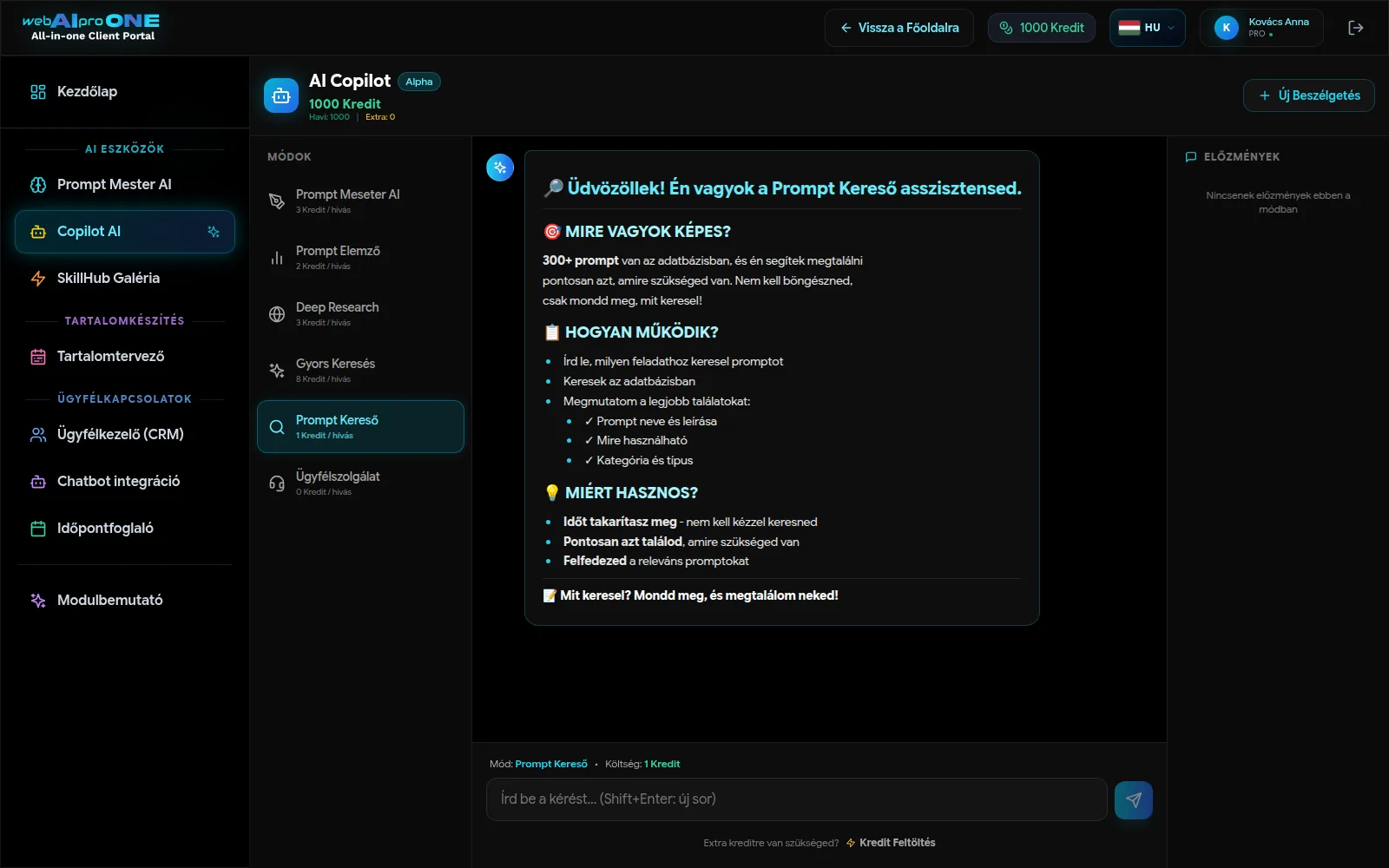The height and width of the screenshot is (868, 1389).
Task: Click the sparkle icon of Gyors Keresés
Action: 277,371
